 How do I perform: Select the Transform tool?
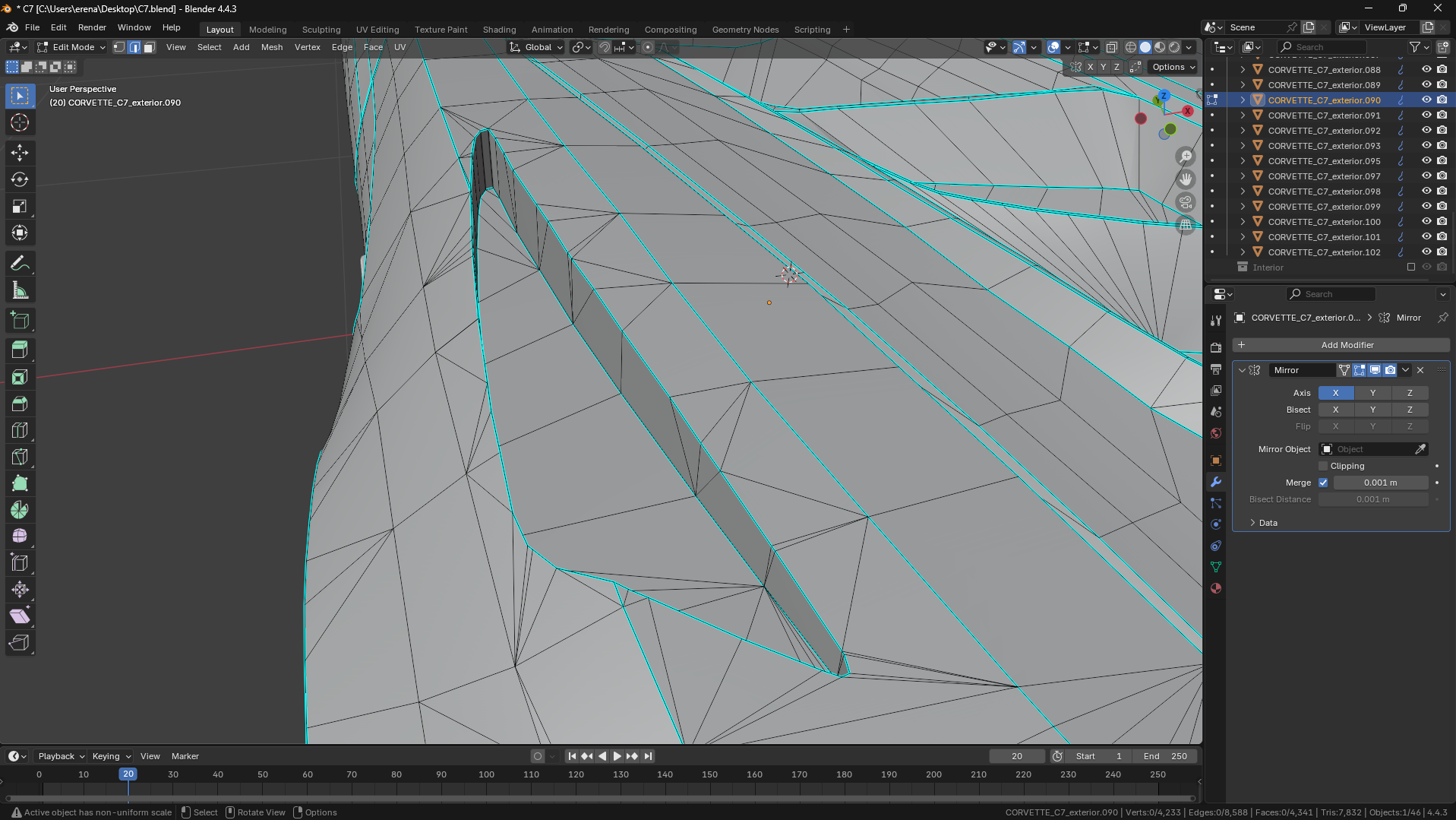click(x=20, y=233)
